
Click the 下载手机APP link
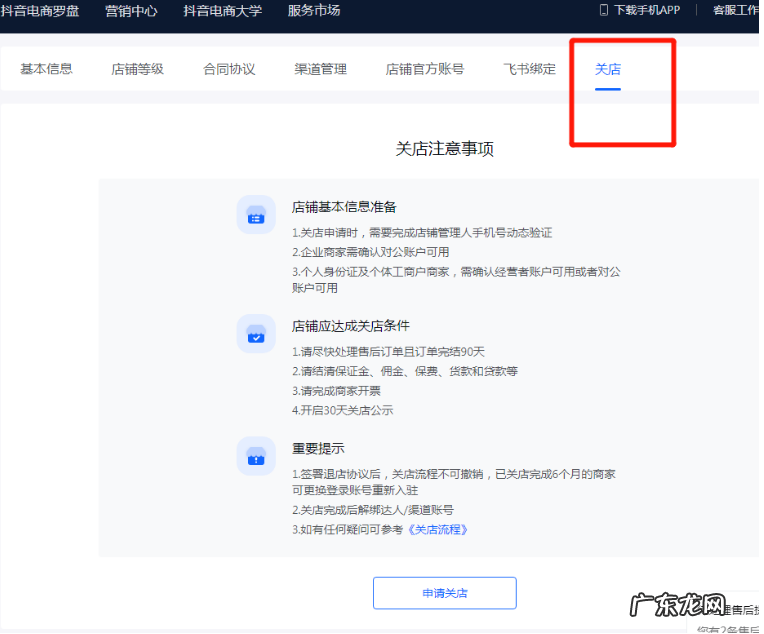pos(647,10)
